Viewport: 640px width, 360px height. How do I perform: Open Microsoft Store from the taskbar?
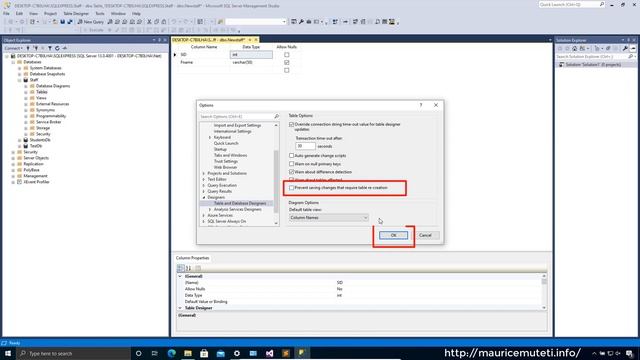click(204, 353)
